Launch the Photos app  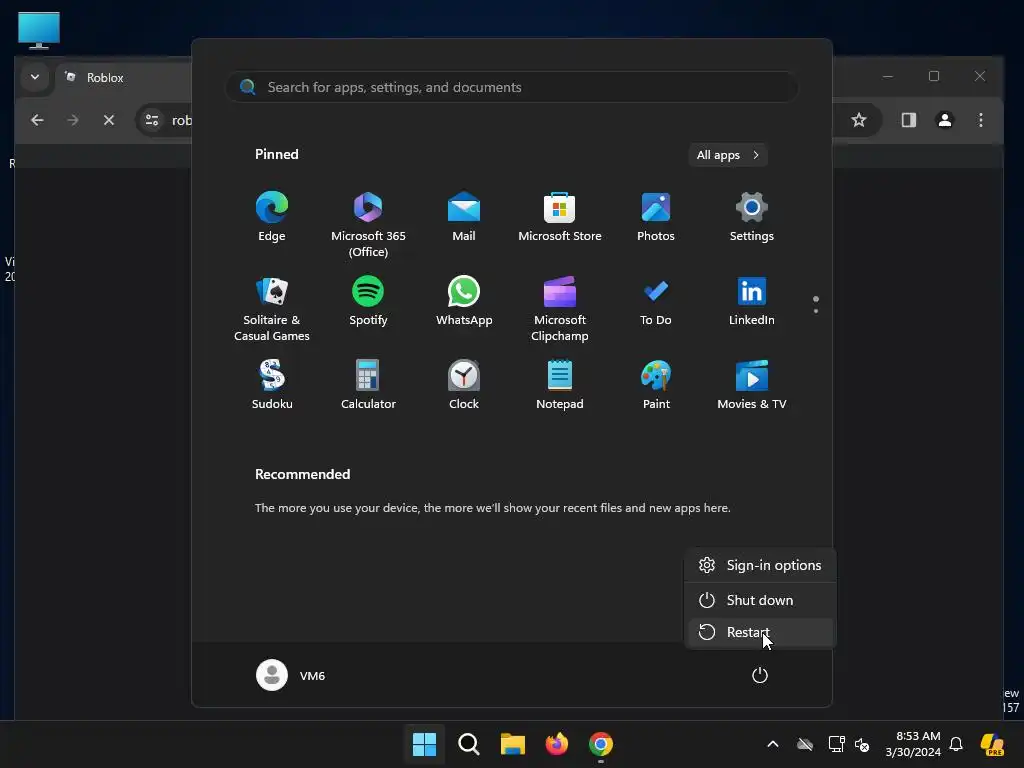click(x=656, y=217)
